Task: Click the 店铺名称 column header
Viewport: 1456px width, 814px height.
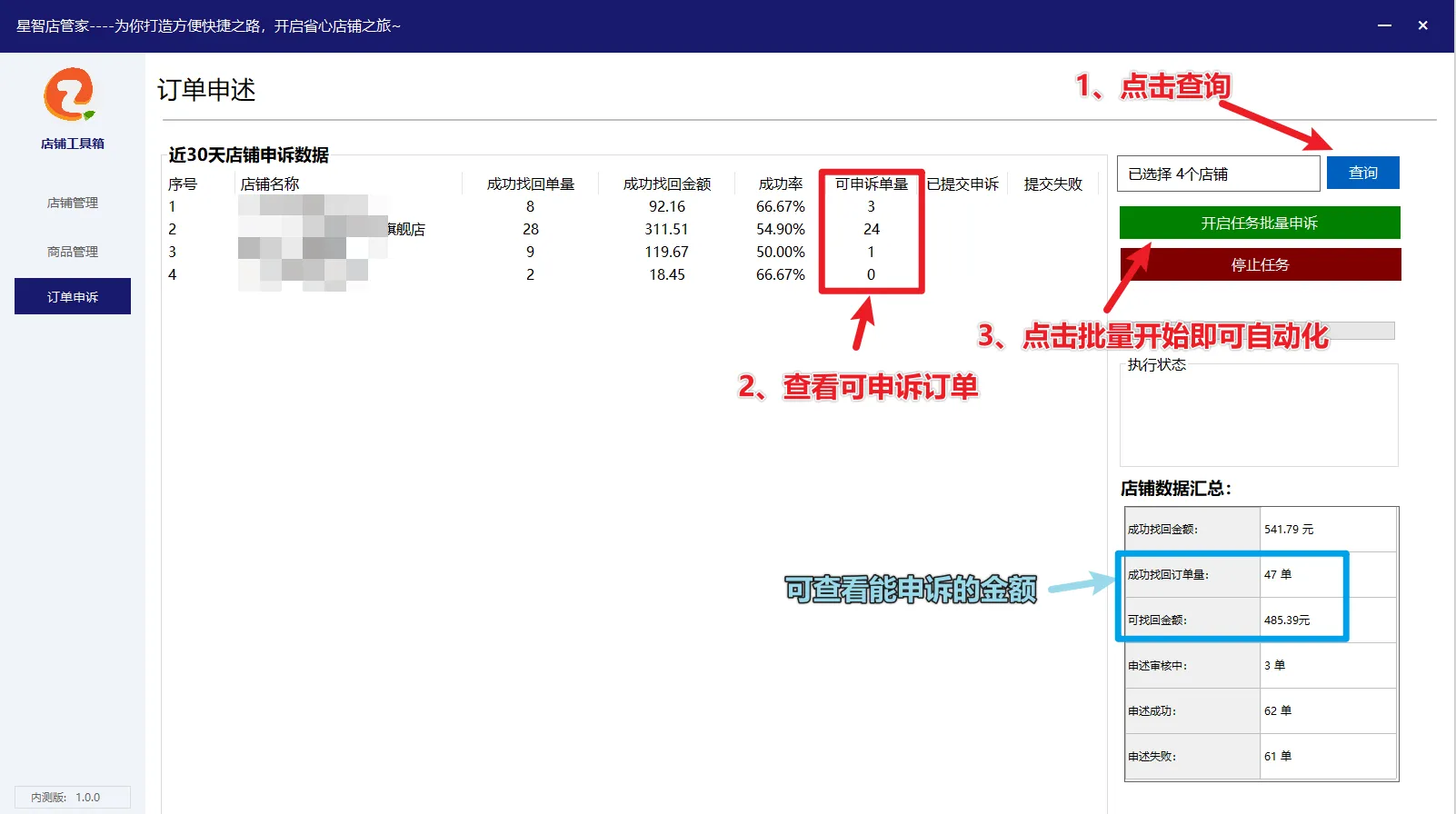Action: pos(269,184)
